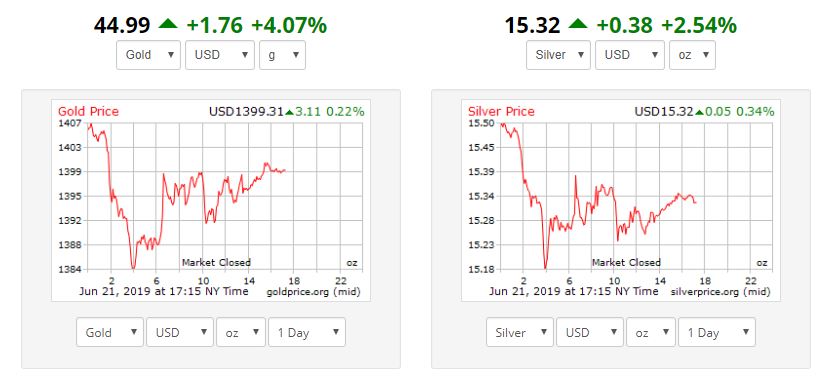Open the USD dropdown below the silver chart
Viewport: 831px width, 383px height.
(x=590, y=332)
